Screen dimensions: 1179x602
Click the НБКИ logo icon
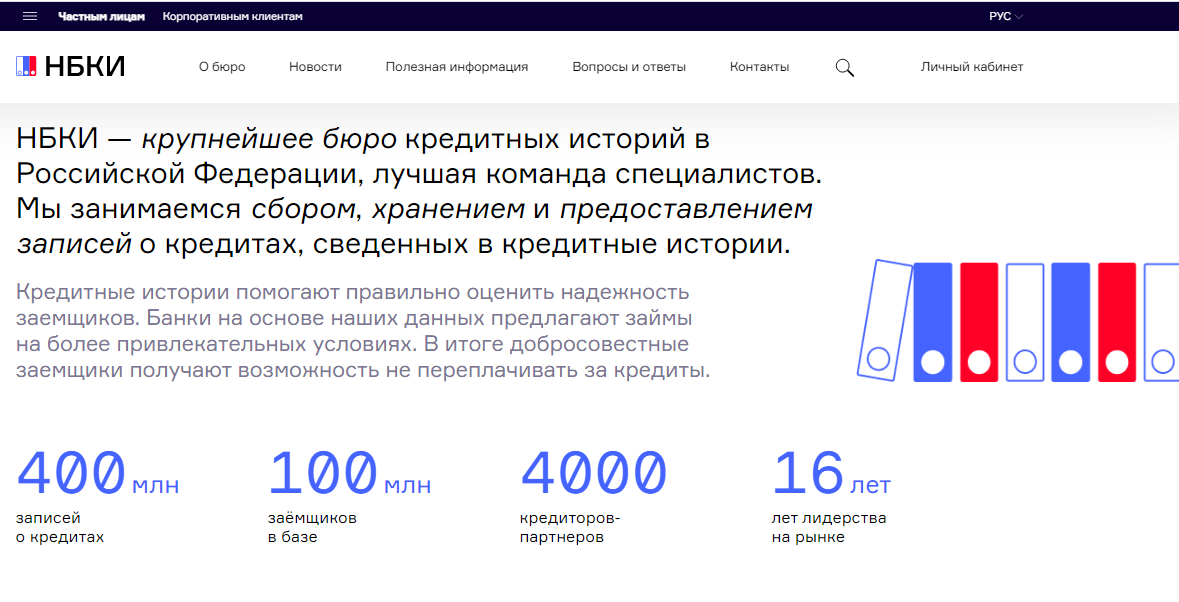click(x=26, y=66)
